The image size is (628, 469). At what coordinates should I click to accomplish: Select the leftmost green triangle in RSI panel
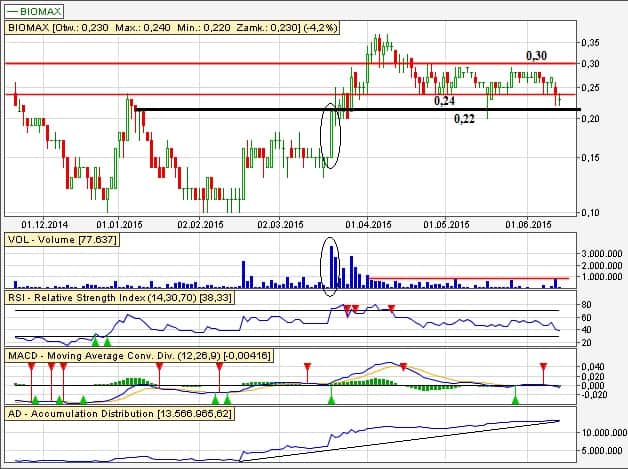(x=95, y=342)
